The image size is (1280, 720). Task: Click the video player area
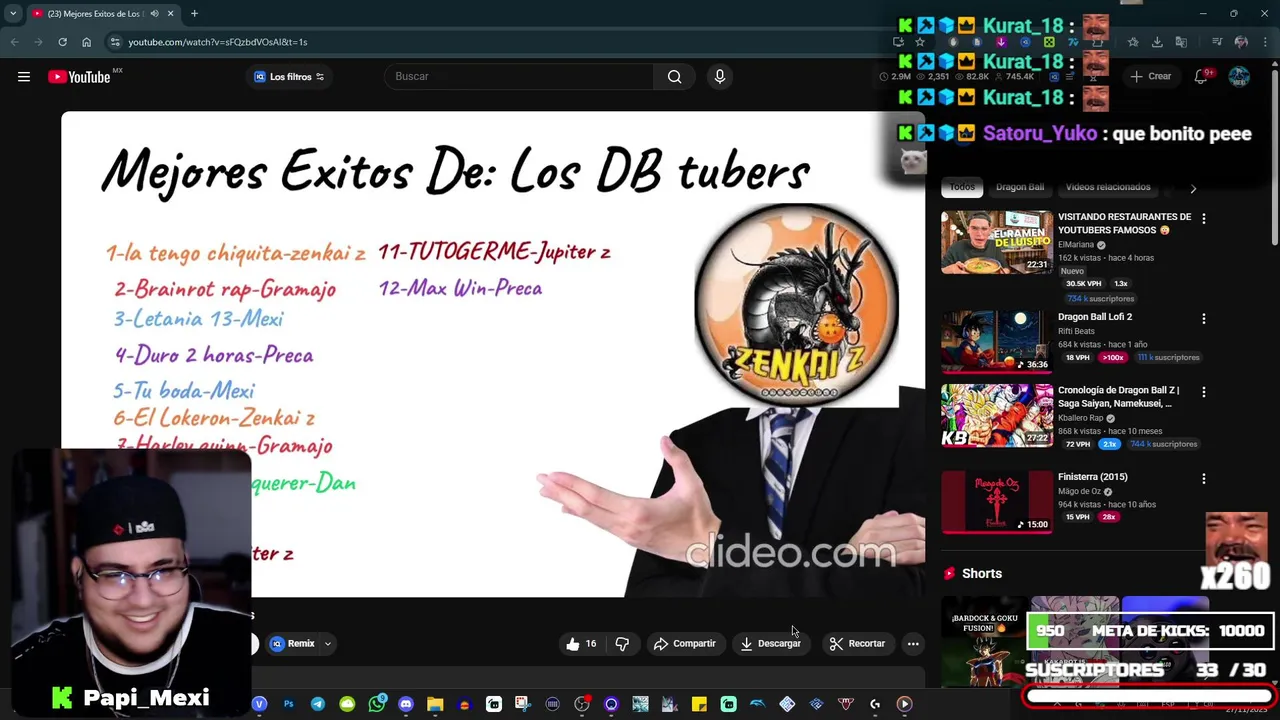click(x=493, y=355)
